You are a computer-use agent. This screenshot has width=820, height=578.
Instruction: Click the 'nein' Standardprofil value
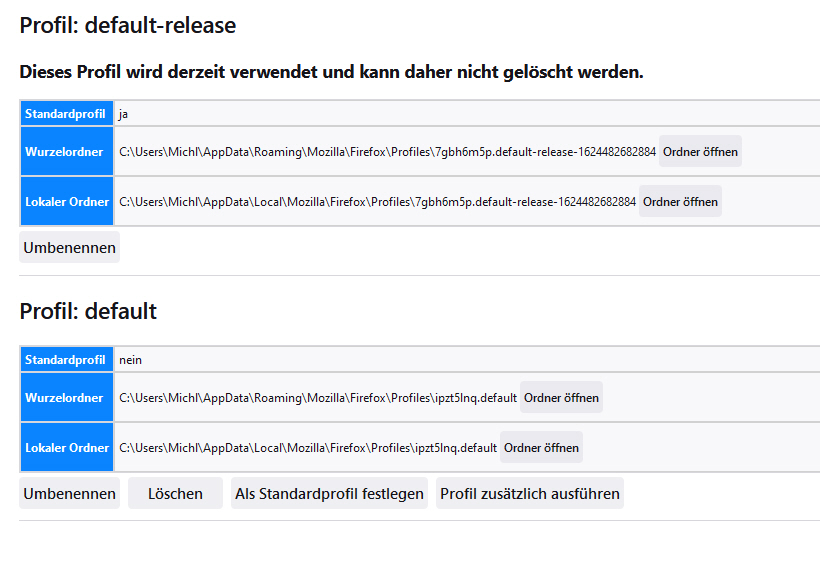[130, 360]
